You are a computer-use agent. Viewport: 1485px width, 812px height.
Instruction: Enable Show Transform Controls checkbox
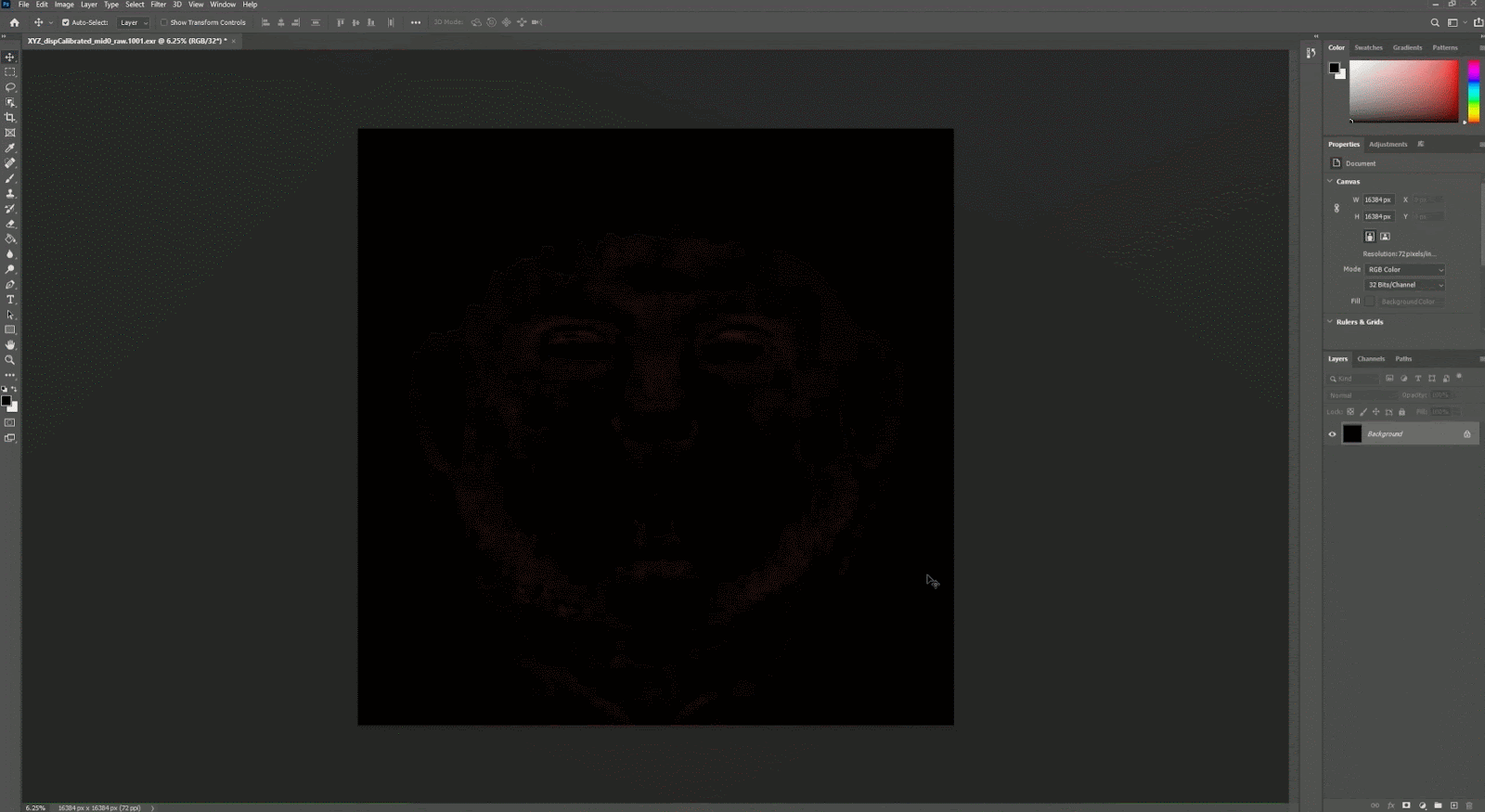163,22
